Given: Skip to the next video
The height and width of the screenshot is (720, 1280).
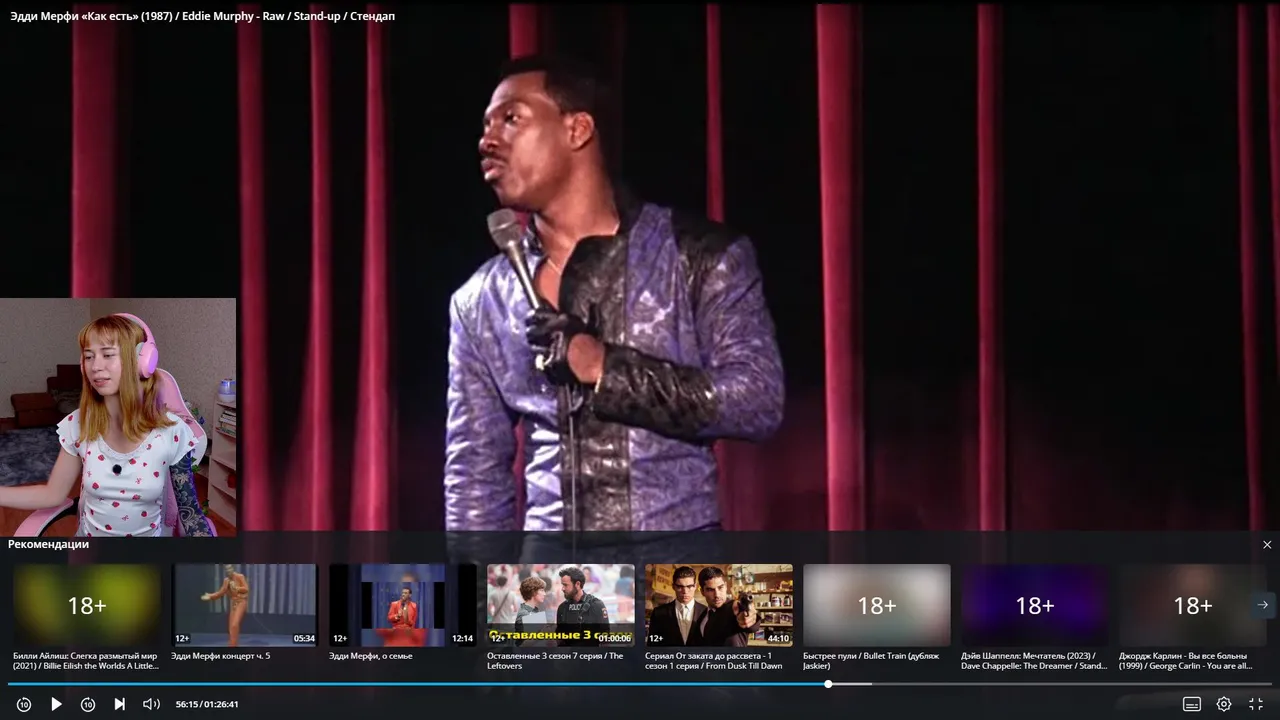Looking at the screenshot, I should [120, 704].
